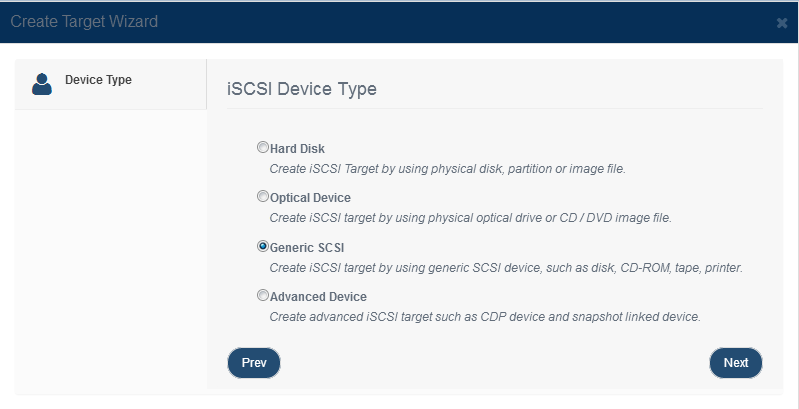
Task: Click the empty area below Device Type step
Action: tap(111, 250)
